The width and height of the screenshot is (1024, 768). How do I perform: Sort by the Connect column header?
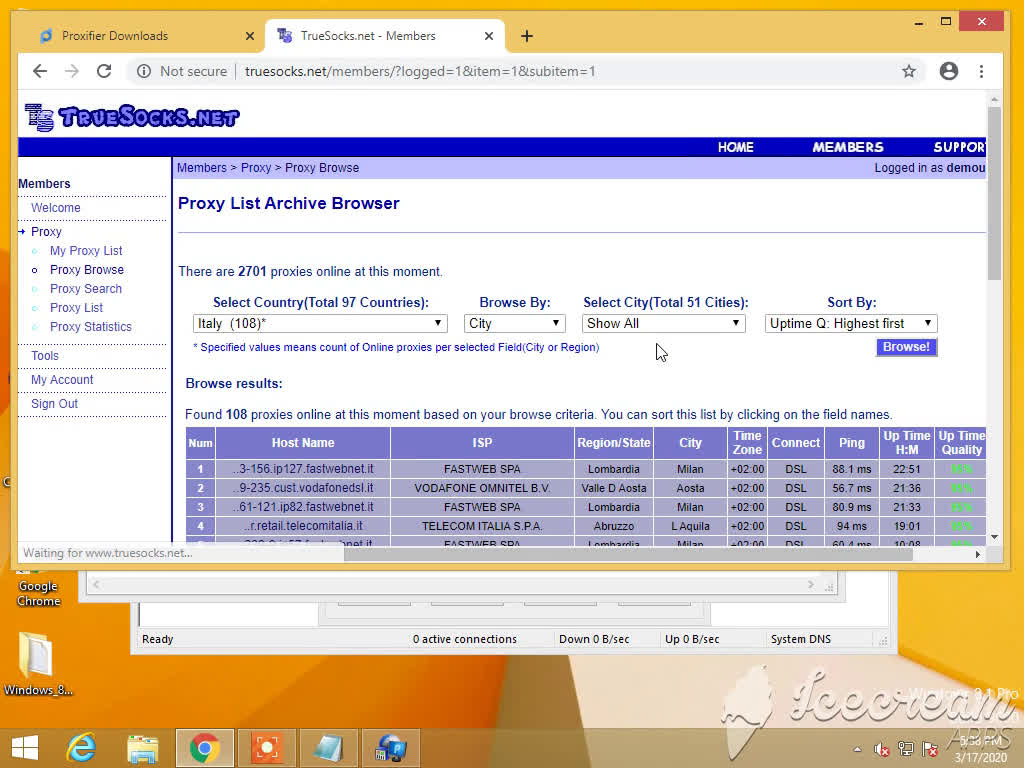(795, 443)
